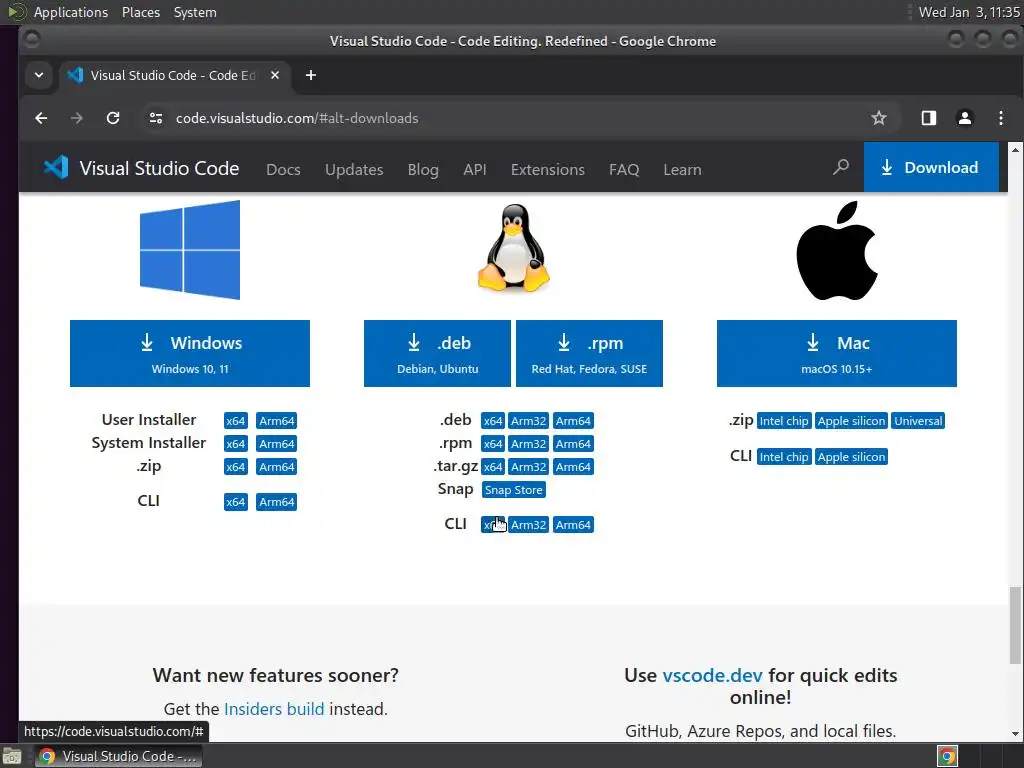Open Chrome's side panel icon
Viewport: 1024px width, 768px height.
(x=929, y=118)
